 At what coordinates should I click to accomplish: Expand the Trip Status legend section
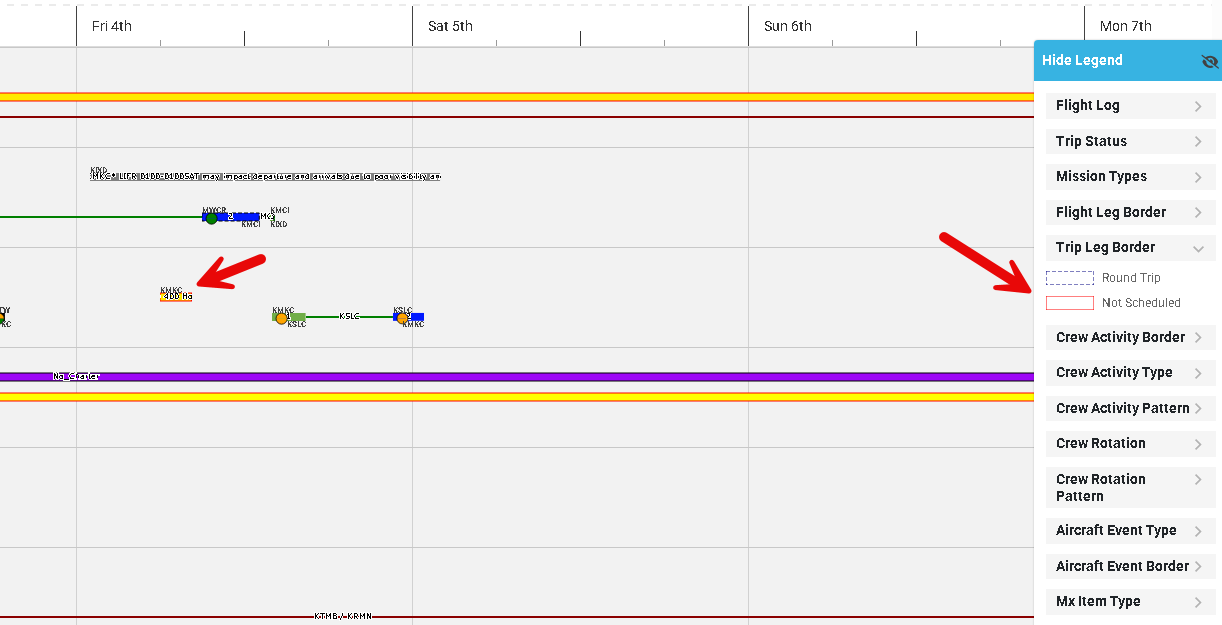1130,142
